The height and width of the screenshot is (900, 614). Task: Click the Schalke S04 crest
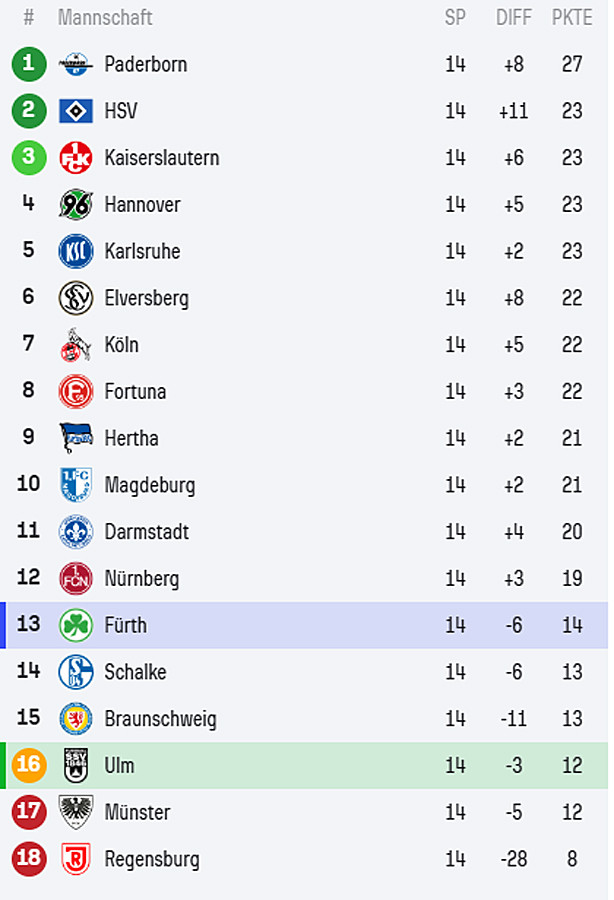click(x=76, y=672)
